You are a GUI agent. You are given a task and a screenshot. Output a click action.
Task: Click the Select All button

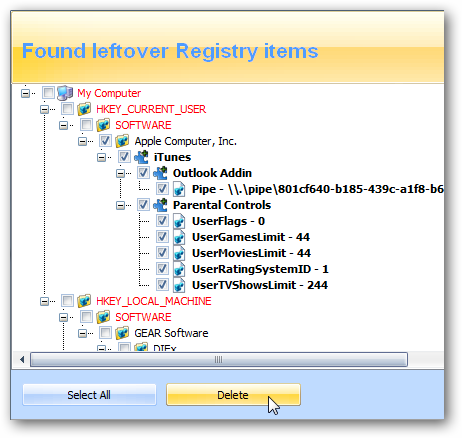(89, 395)
